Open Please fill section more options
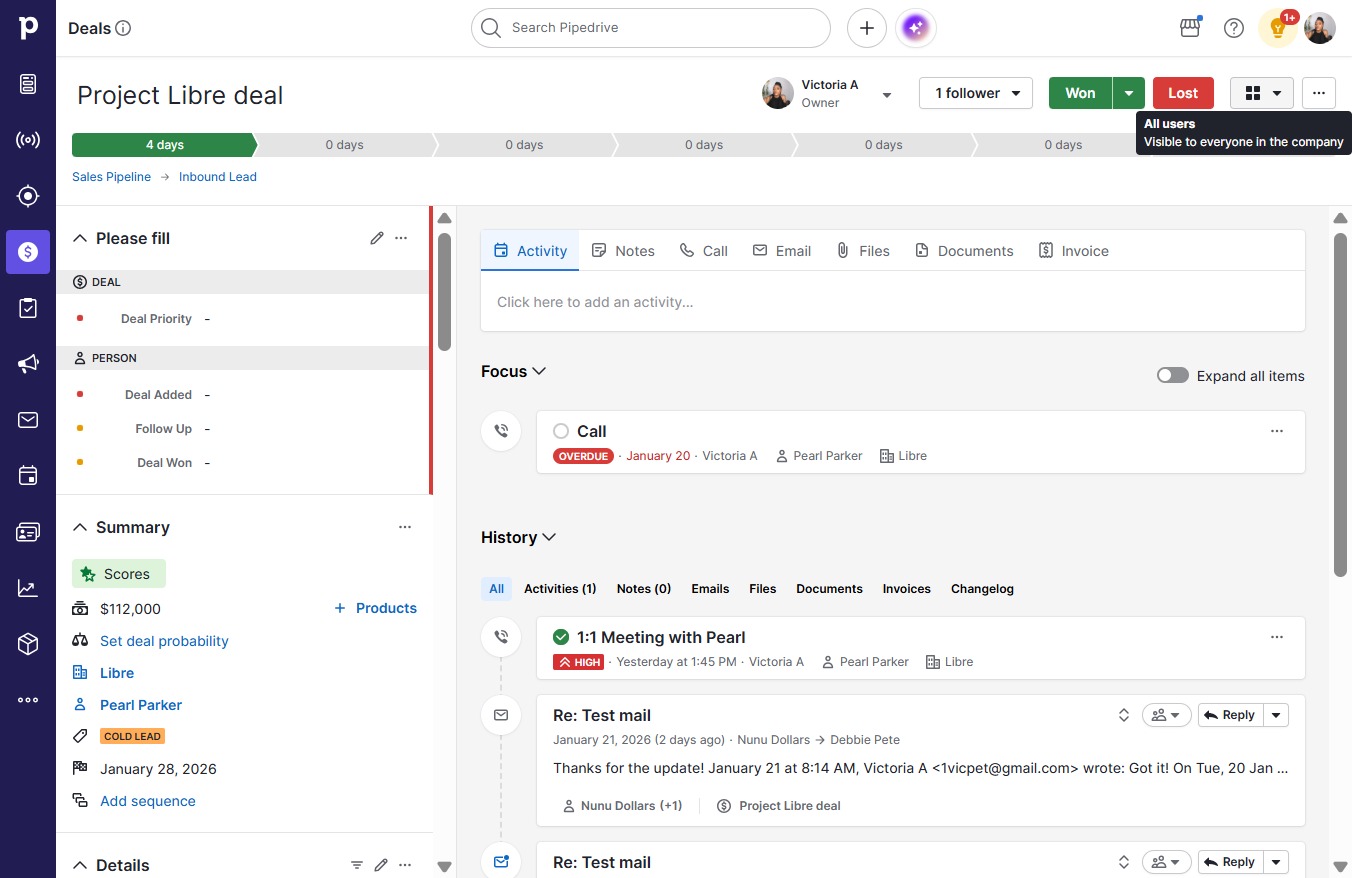The width and height of the screenshot is (1352, 878). click(x=401, y=238)
